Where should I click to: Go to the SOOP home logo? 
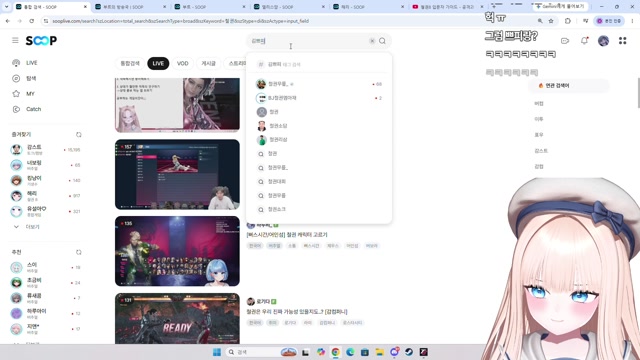(41, 40)
